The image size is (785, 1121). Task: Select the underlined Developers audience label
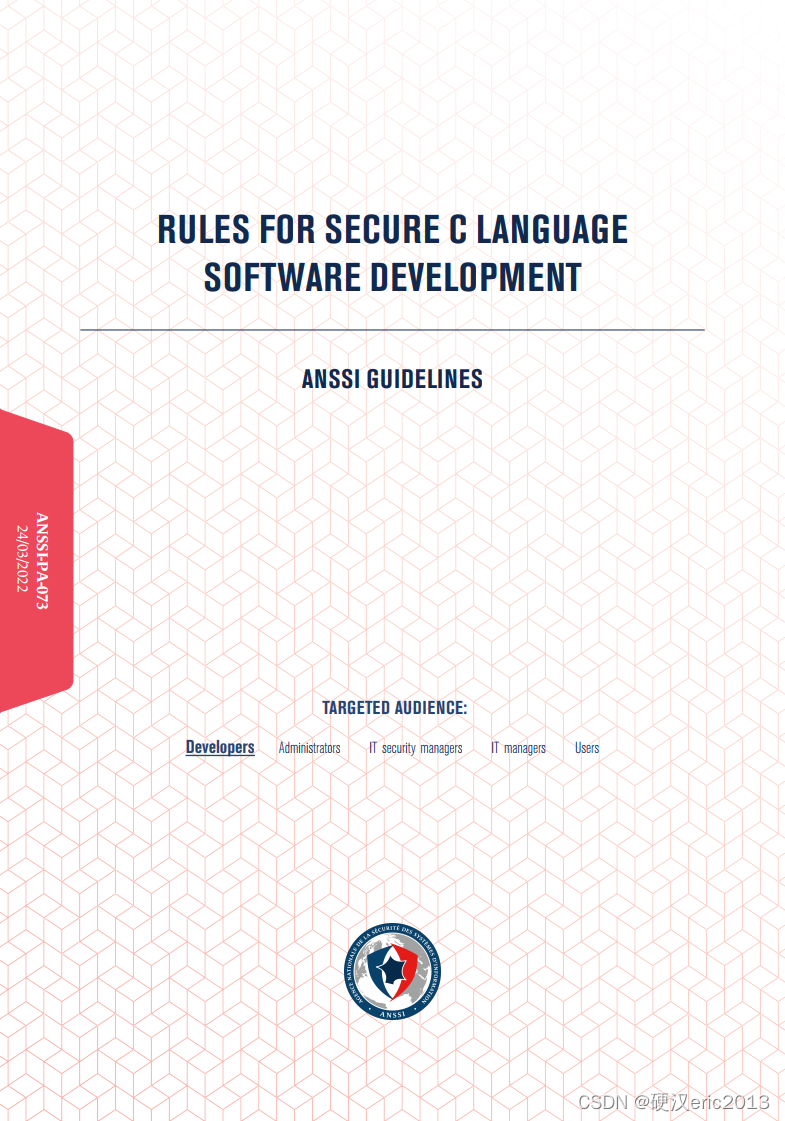220,747
